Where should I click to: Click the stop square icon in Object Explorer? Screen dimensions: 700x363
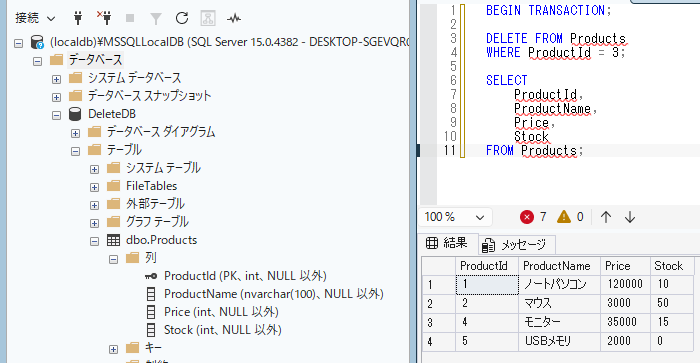tap(130, 18)
